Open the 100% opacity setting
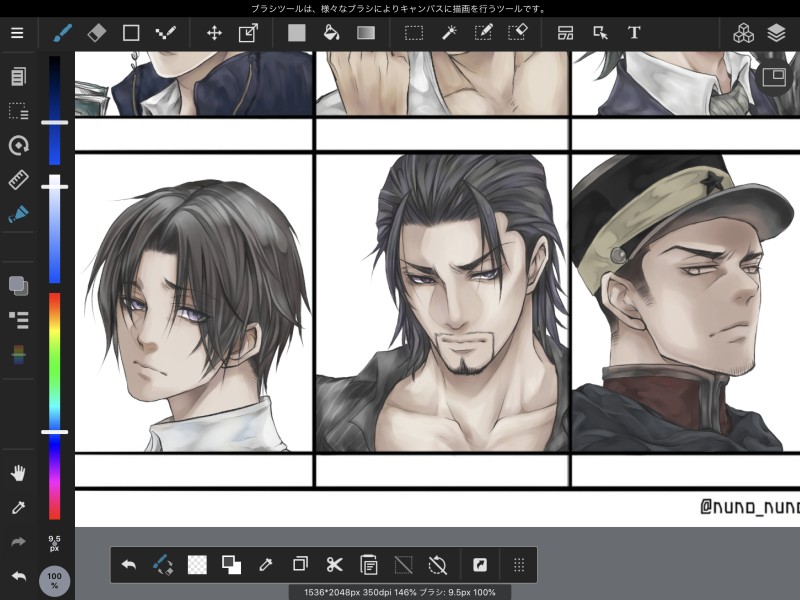Screen dimensions: 800x600 (54, 581)
